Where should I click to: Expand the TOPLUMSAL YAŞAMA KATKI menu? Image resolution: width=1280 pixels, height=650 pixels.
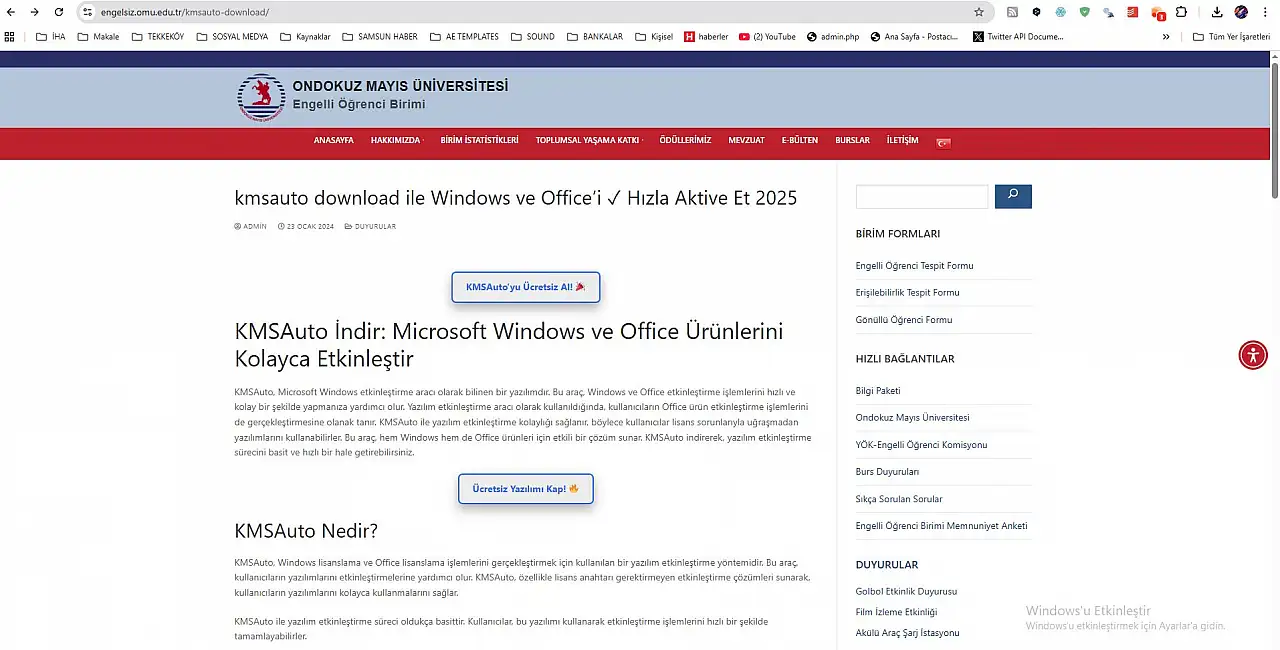pyautogui.click(x=588, y=141)
